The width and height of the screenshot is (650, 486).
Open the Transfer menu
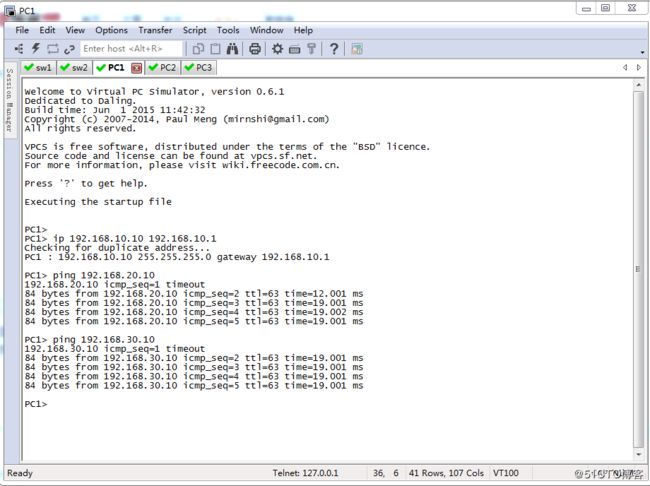[155, 30]
